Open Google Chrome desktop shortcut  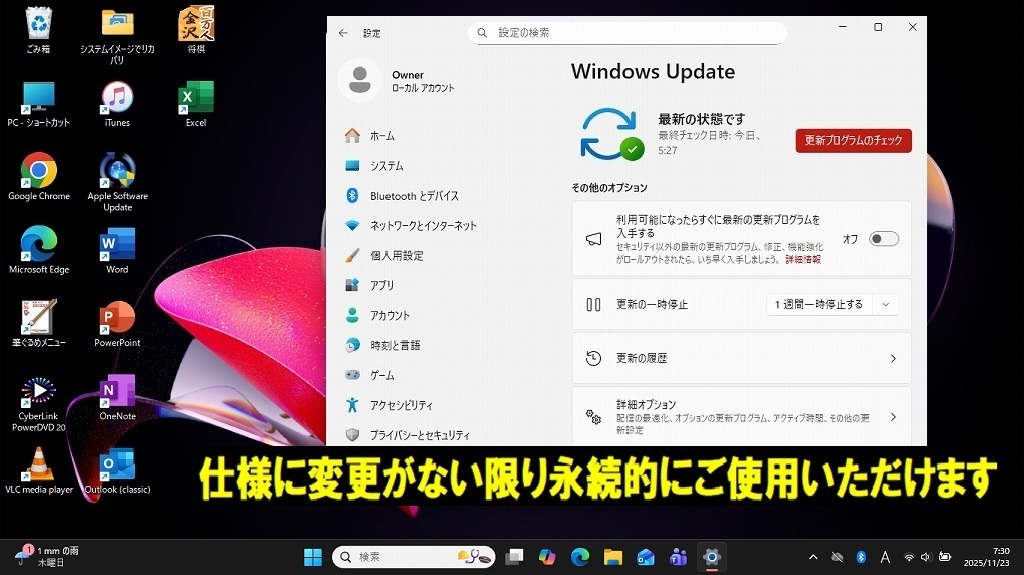[39, 177]
